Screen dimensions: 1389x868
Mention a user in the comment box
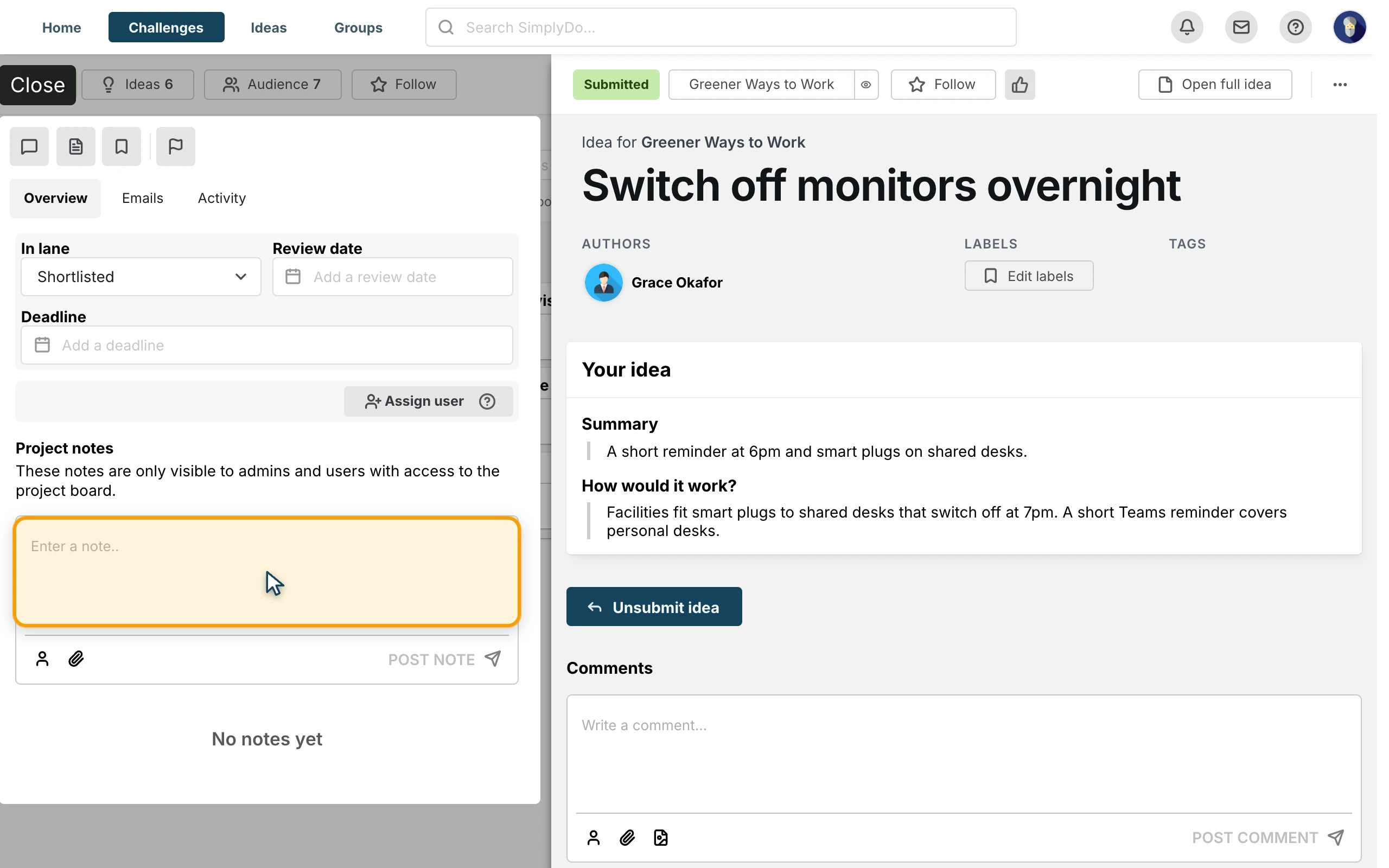[593, 838]
